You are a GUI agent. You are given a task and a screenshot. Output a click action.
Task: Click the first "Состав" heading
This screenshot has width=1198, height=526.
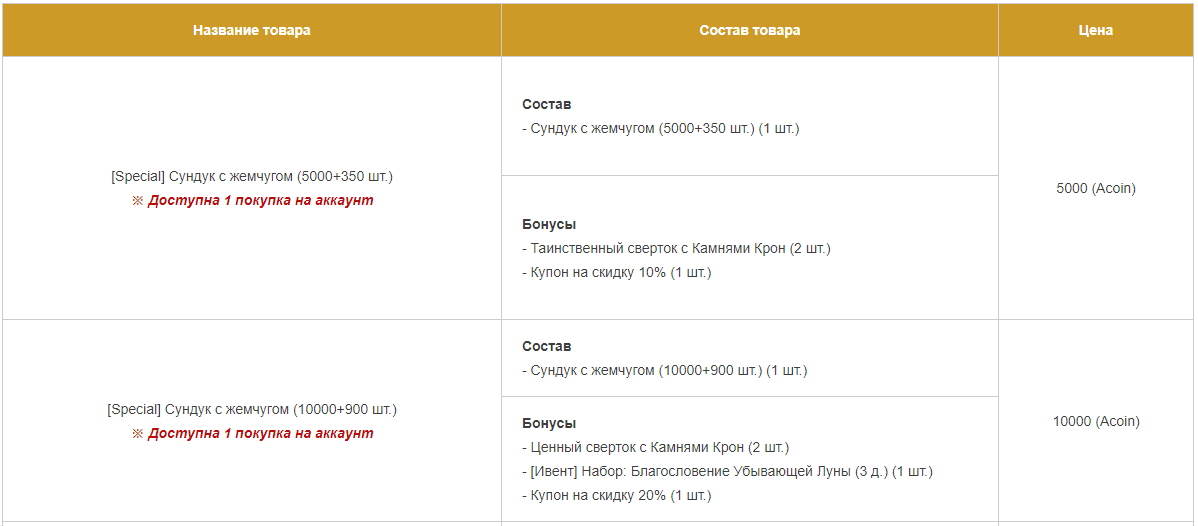[x=546, y=105]
